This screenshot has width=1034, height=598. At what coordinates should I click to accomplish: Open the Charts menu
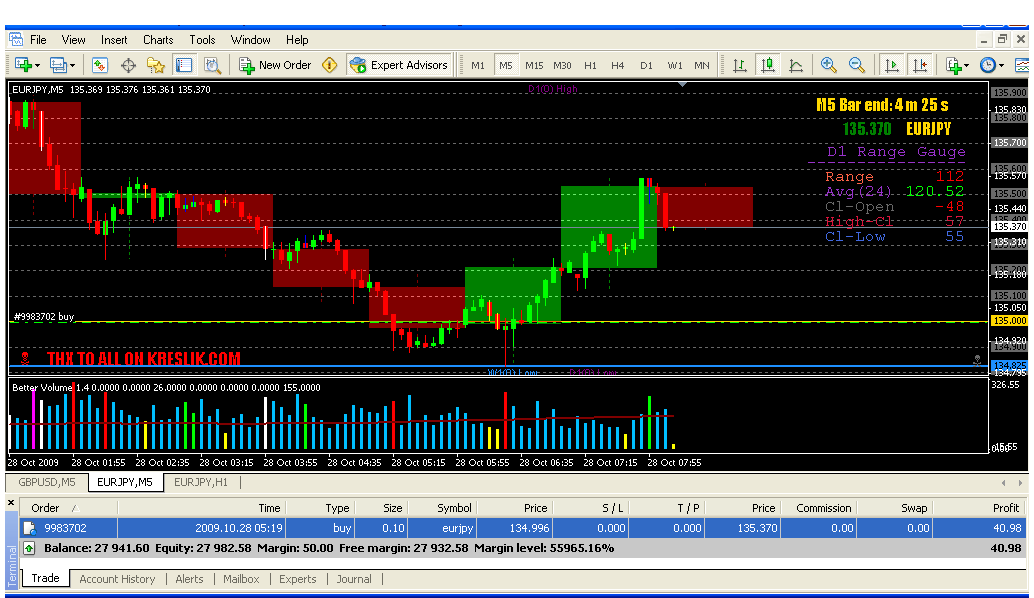(x=158, y=40)
